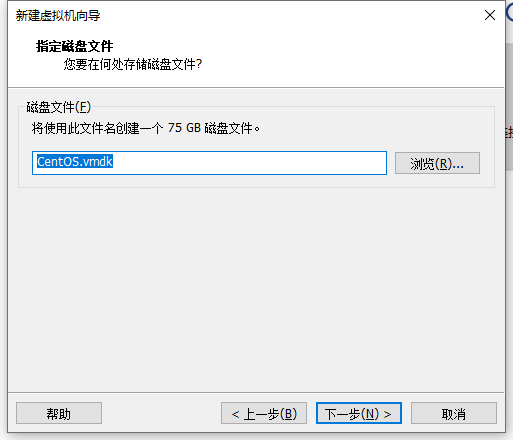This screenshot has height=440, width=513.
Task: Close the 新建虚拟机向导 dialog
Action: tap(490, 15)
